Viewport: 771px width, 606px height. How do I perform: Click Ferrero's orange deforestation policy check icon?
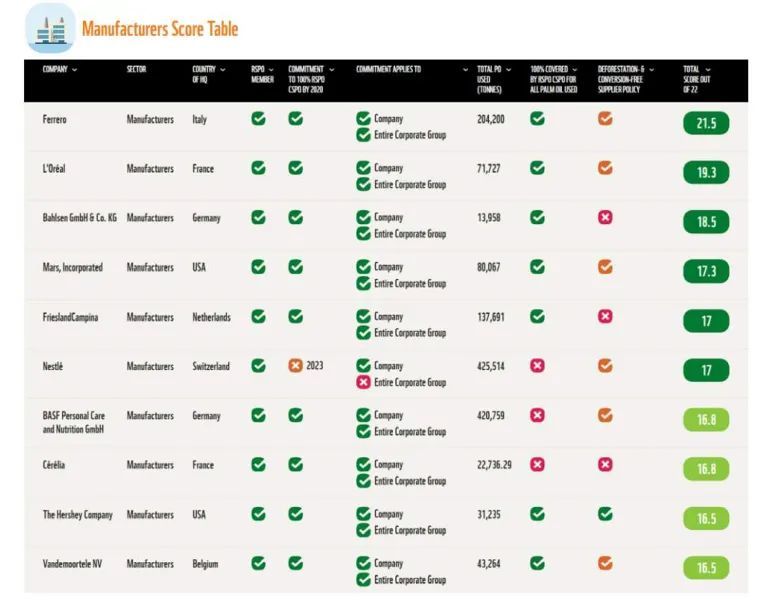[x=605, y=119]
